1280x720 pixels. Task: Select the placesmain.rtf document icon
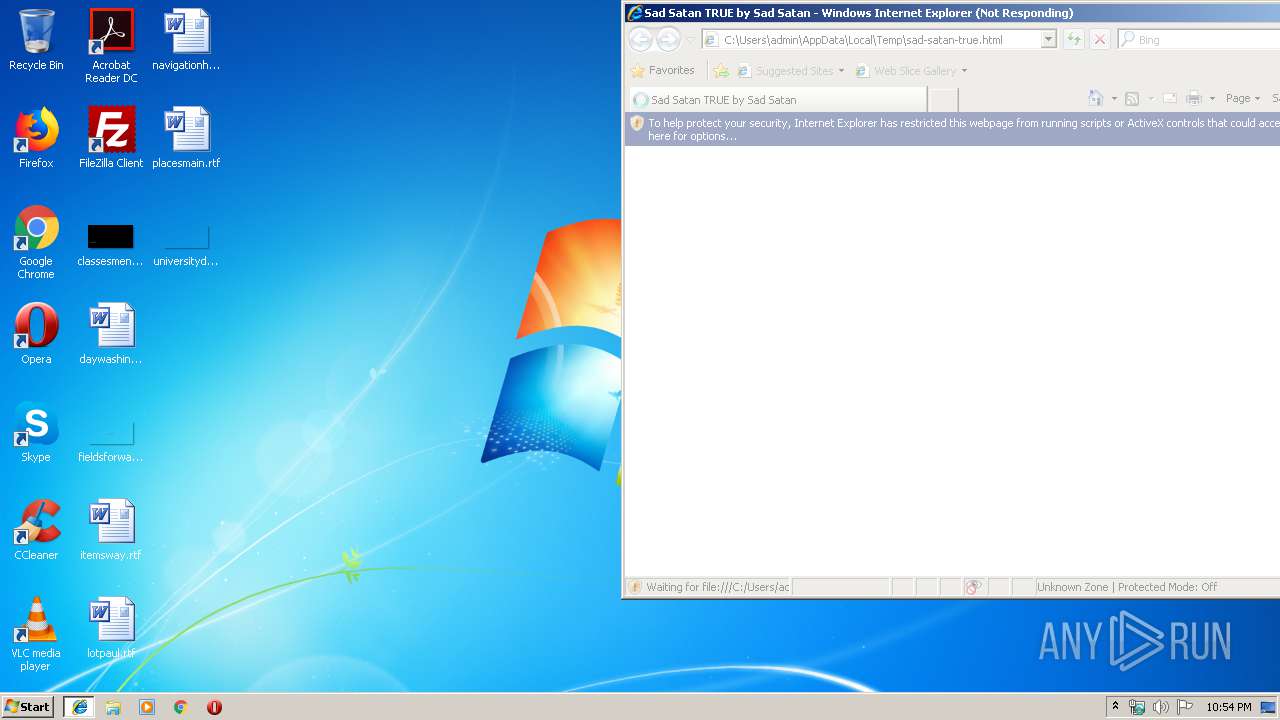(186, 139)
